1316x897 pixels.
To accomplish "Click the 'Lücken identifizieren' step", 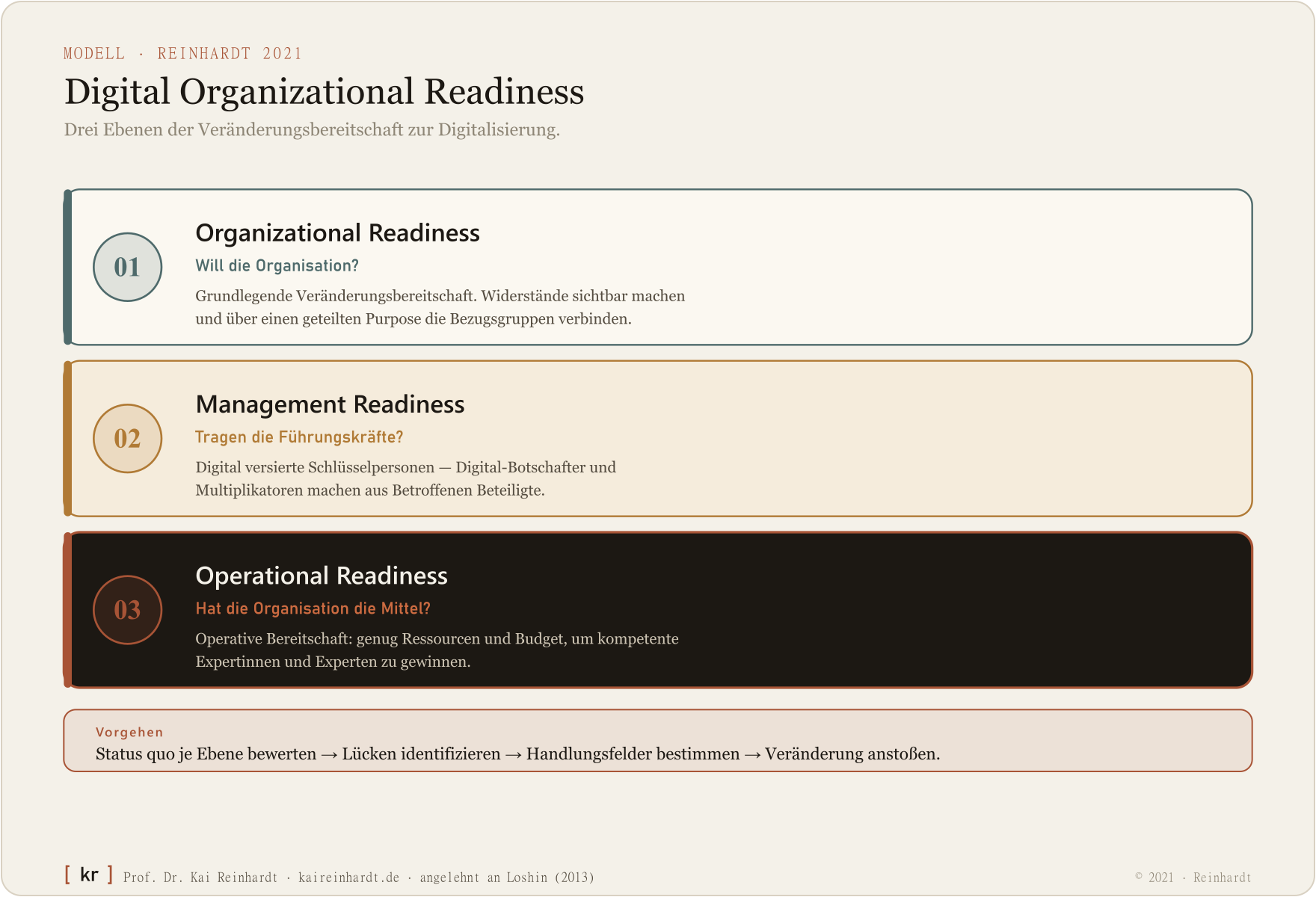I will coord(421,754).
